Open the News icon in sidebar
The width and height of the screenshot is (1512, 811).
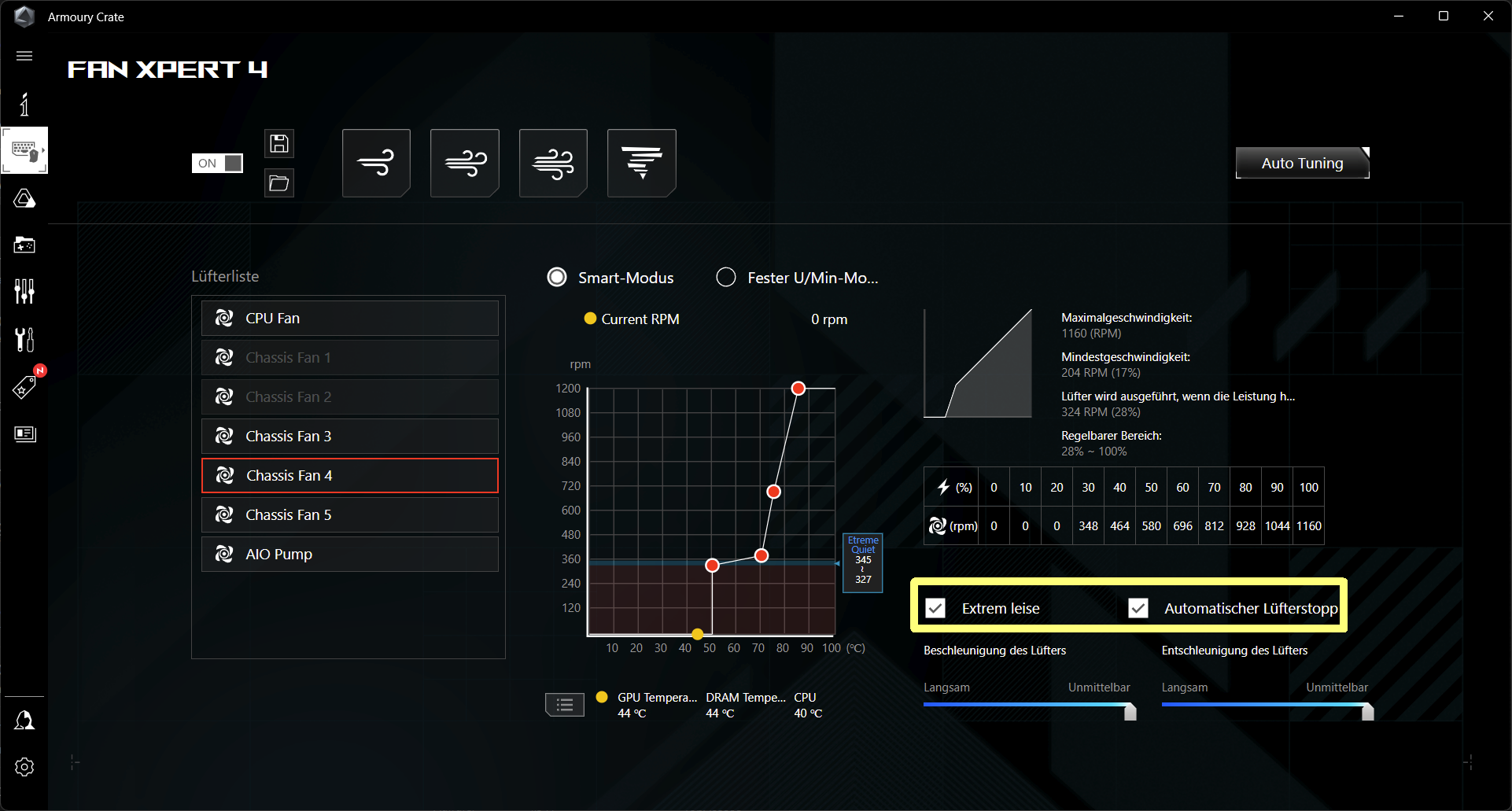[x=24, y=433]
